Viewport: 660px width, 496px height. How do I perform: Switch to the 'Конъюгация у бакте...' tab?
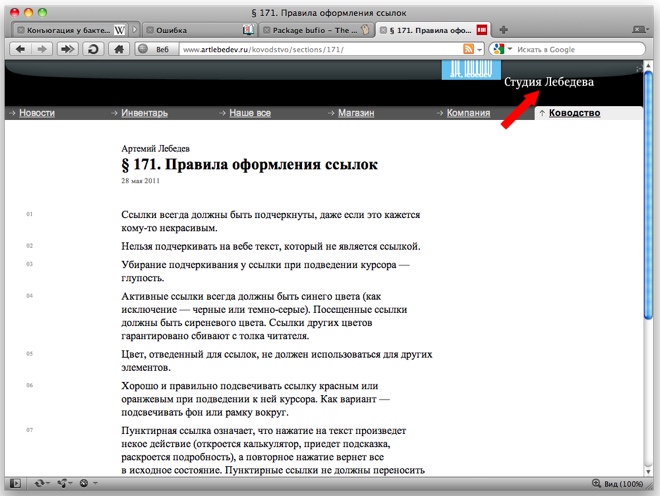(x=70, y=30)
